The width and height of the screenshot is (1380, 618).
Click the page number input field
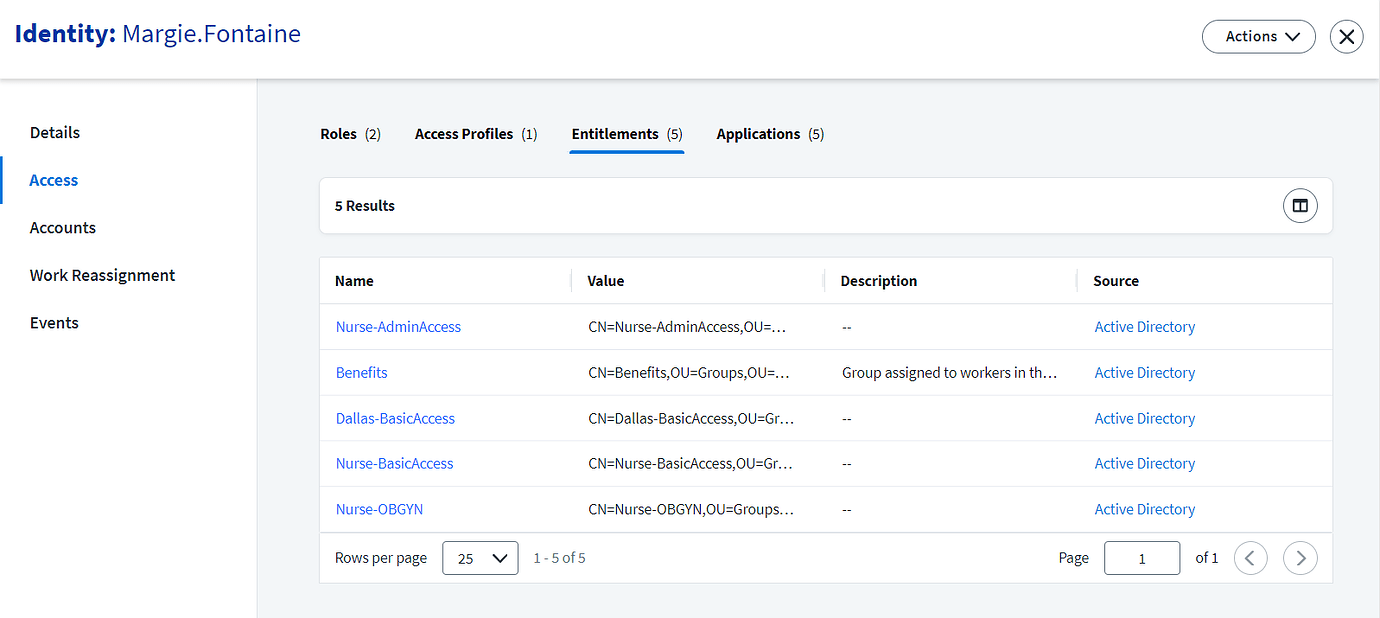(1141, 557)
